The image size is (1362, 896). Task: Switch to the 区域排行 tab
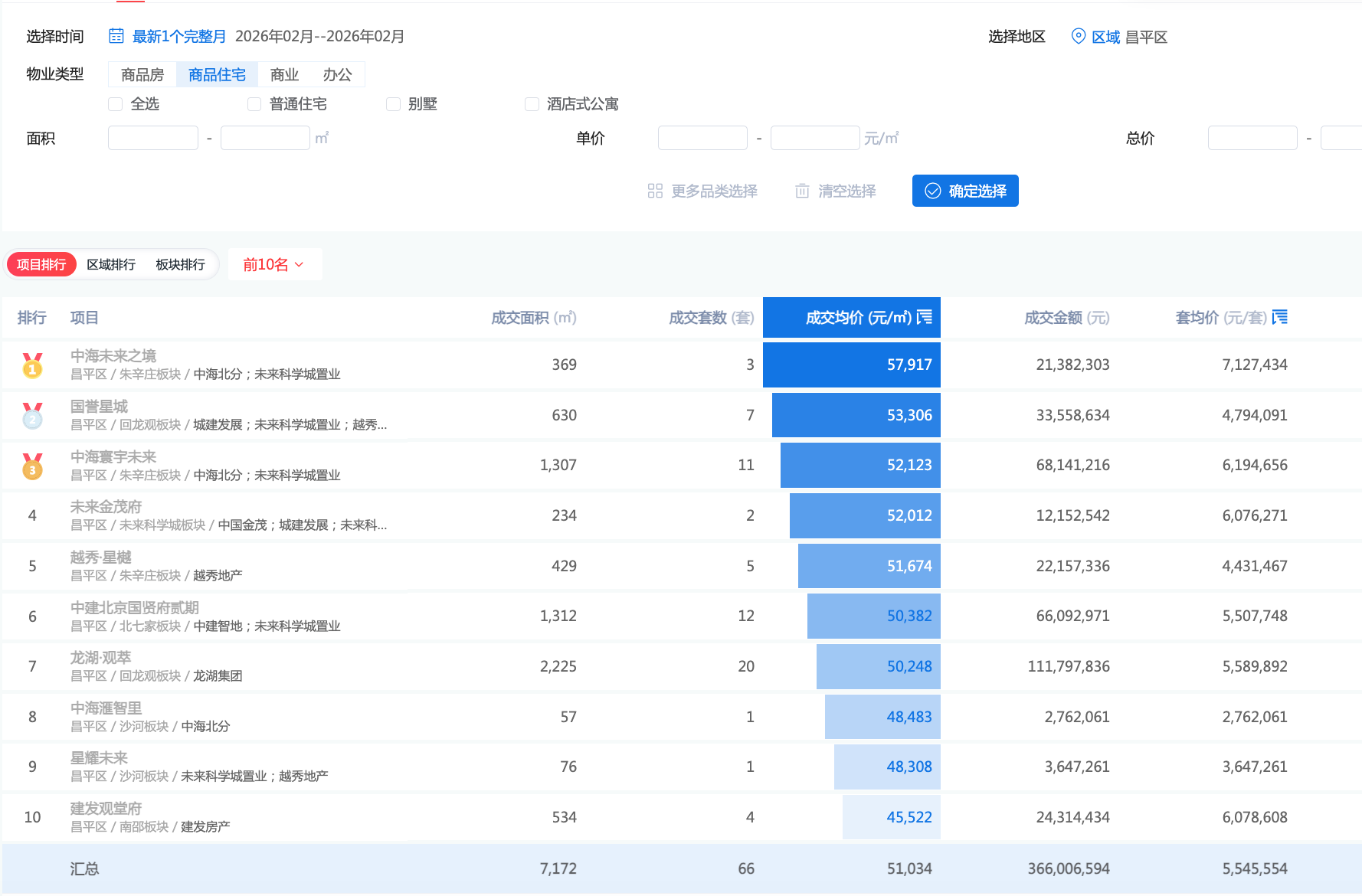[x=111, y=264]
